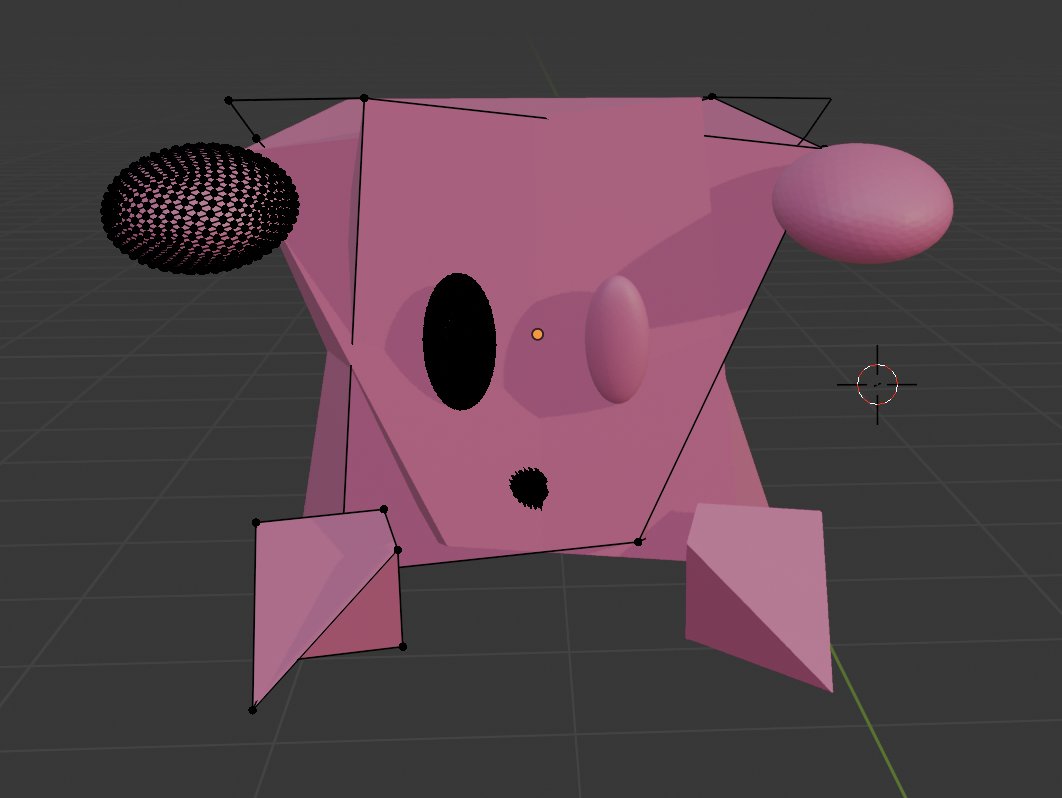
Task: Click the vertex at the left leg's bottom tip
Action: point(253,710)
